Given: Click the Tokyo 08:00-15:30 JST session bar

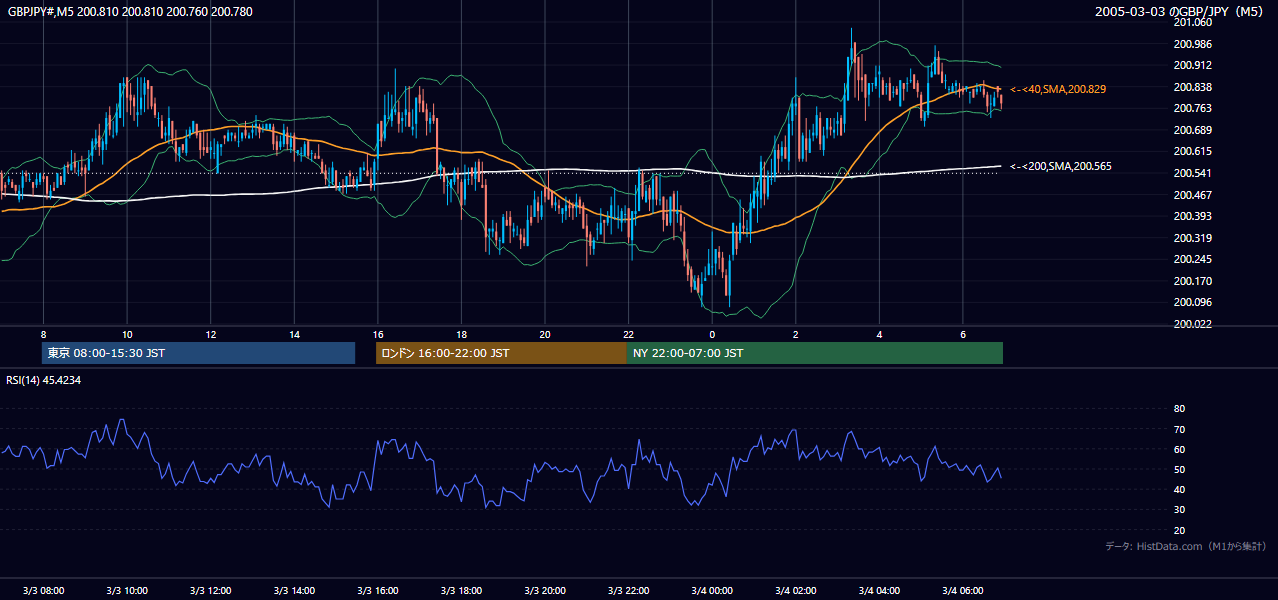Looking at the screenshot, I should 198,353.
